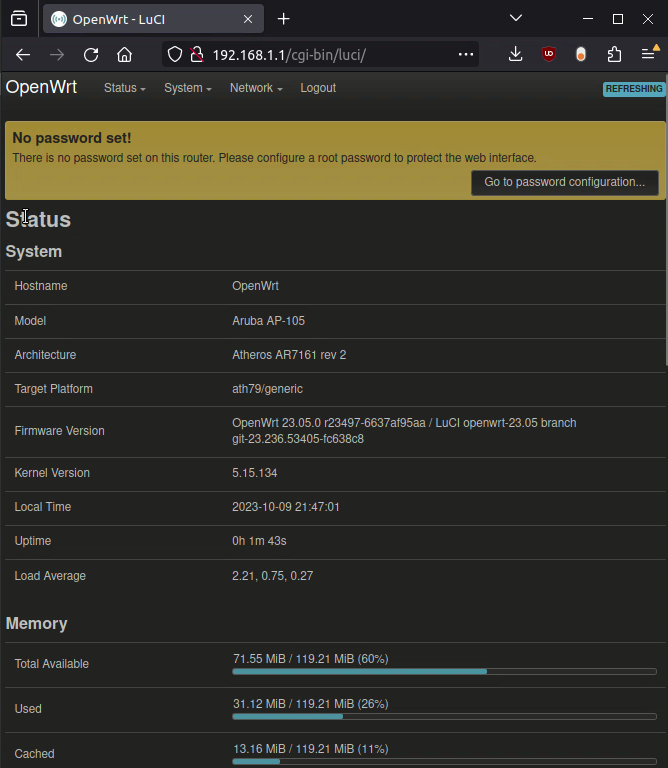The height and width of the screenshot is (768, 668).
Task: Expand the Status dropdown menu
Action: tap(124, 88)
